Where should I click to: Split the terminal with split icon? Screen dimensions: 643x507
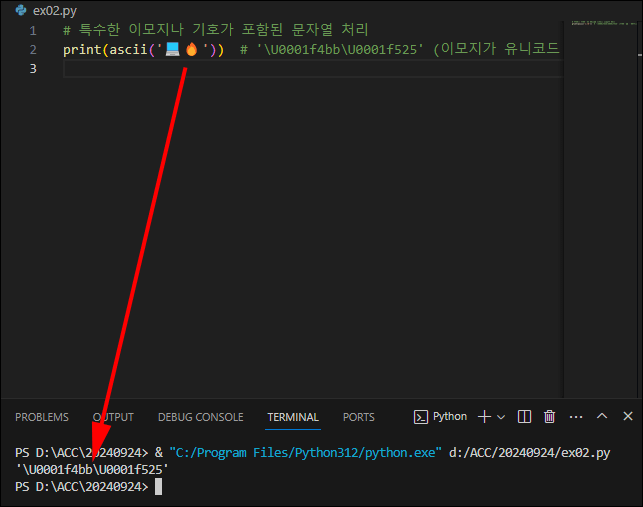click(x=524, y=417)
